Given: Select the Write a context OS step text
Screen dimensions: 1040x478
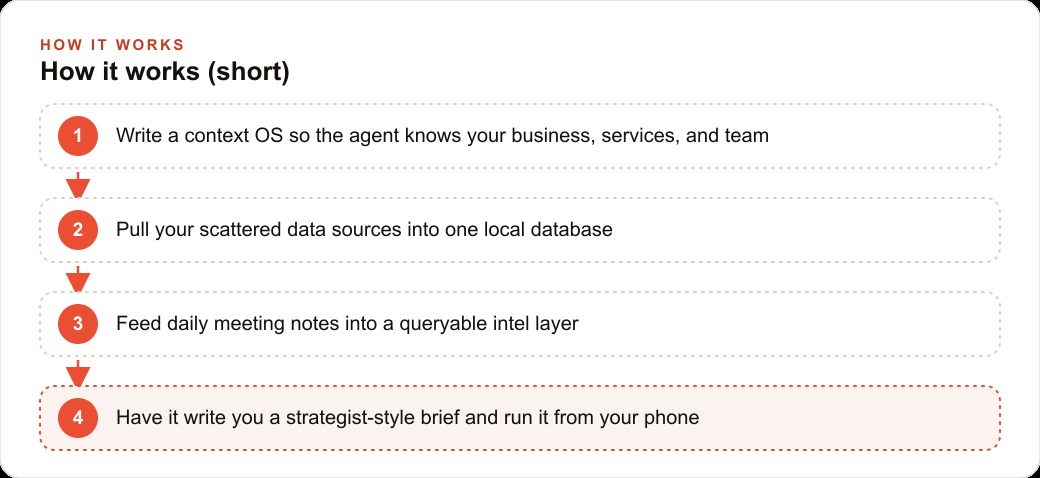Looking at the screenshot, I should [442, 136].
